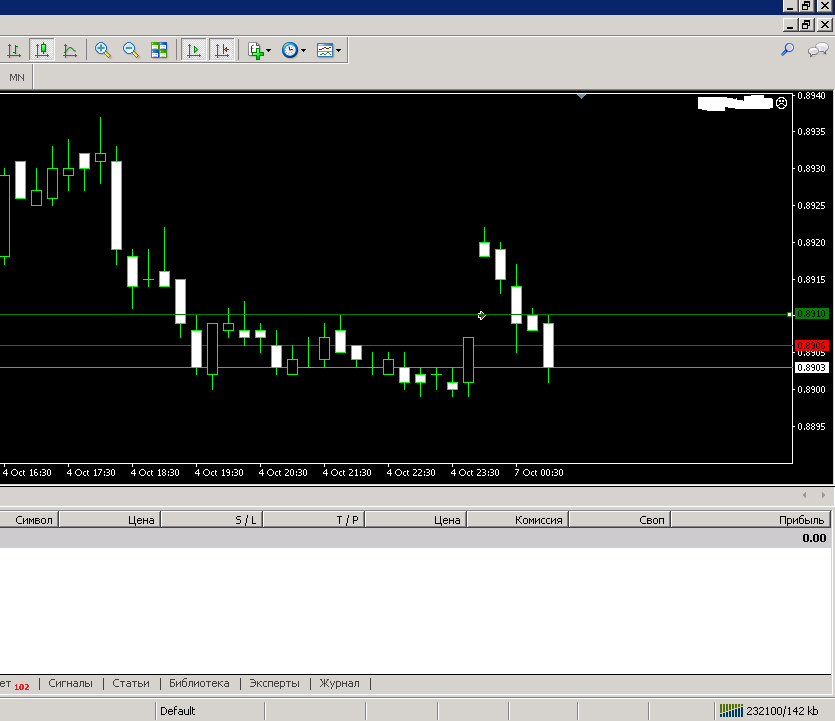The height and width of the screenshot is (721, 835).
Task: Click the sad face expert icon on chart
Action: [x=781, y=103]
